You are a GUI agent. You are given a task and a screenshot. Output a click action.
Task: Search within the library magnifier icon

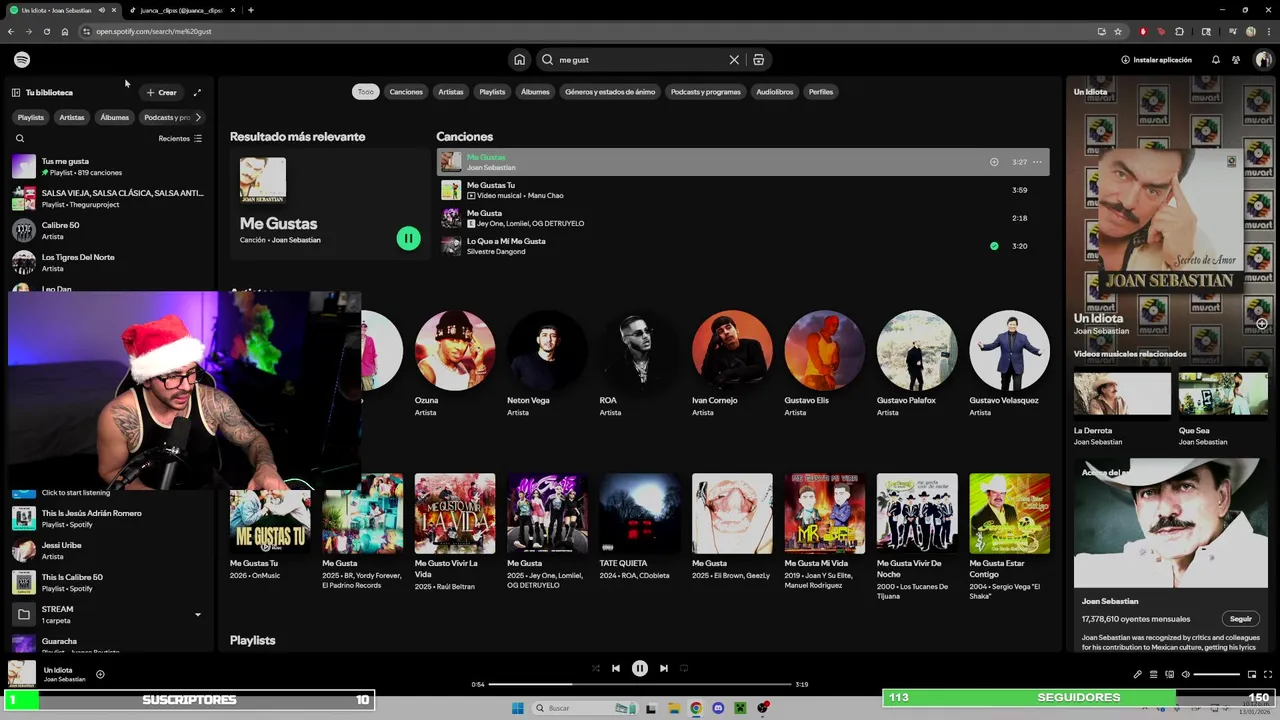click(19, 139)
